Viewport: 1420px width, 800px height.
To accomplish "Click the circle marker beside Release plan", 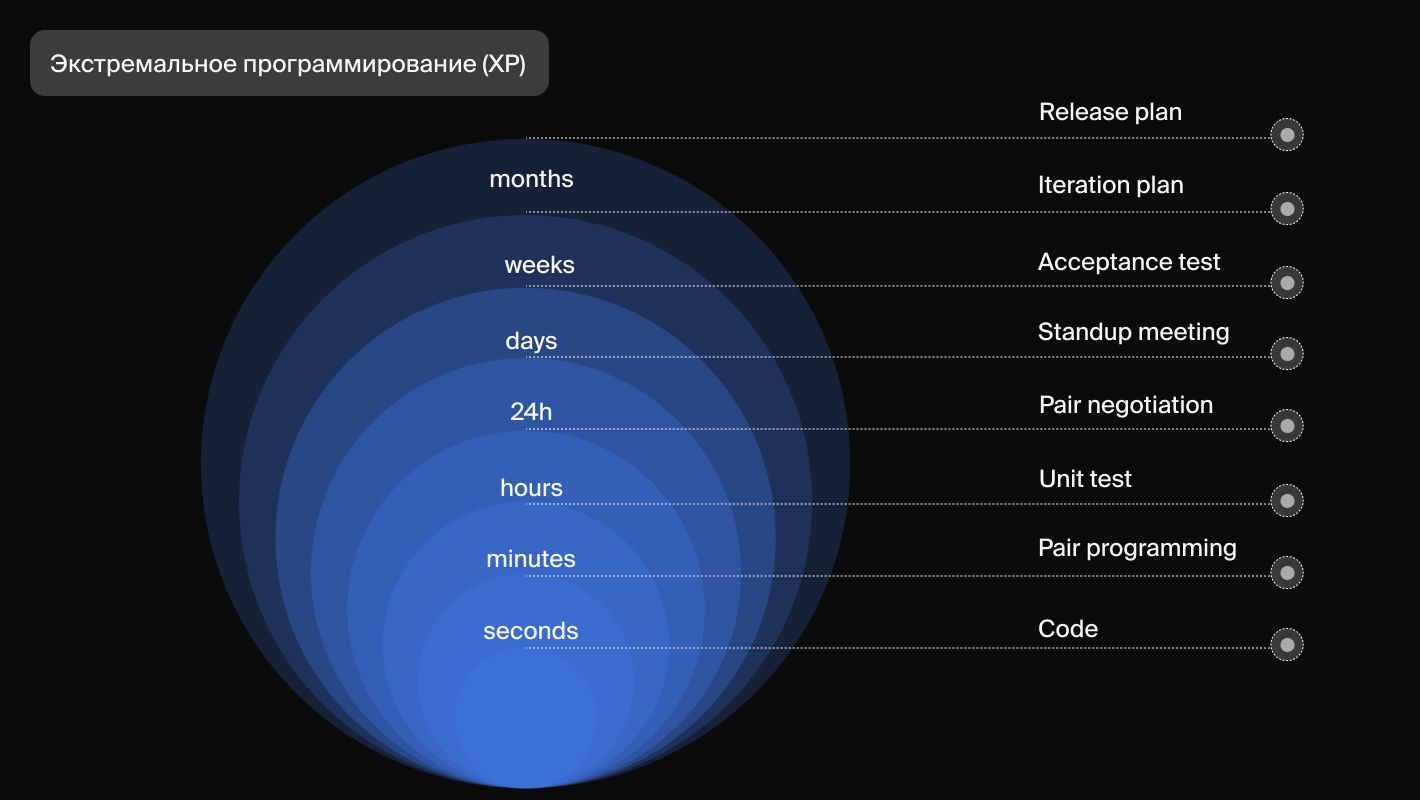I will [x=1287, y=135].
